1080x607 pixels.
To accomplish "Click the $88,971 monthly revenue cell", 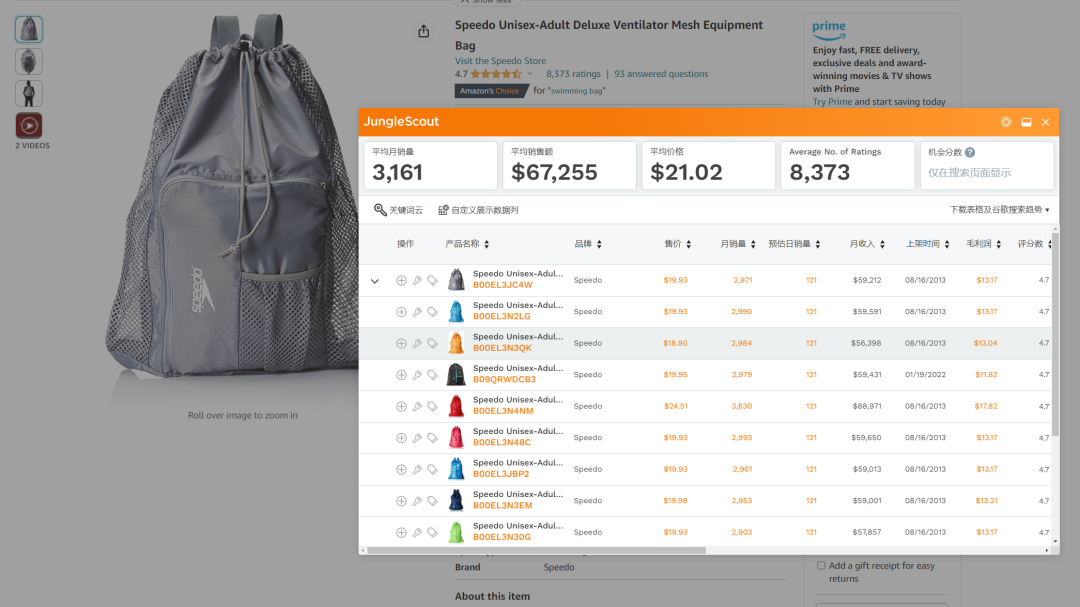I will [x=867, y=407].
